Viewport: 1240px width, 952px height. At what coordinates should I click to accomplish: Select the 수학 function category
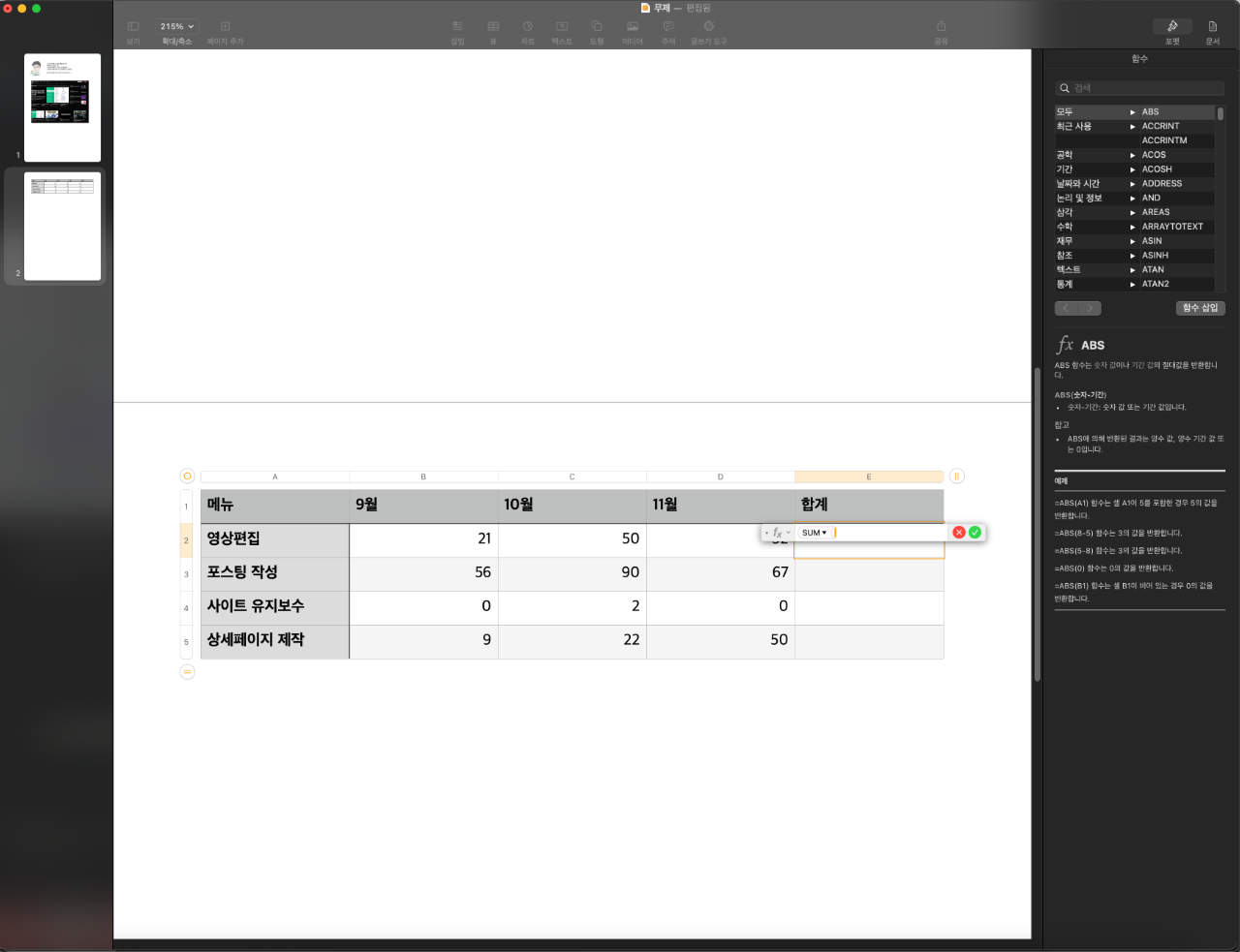coord(1065,227)
